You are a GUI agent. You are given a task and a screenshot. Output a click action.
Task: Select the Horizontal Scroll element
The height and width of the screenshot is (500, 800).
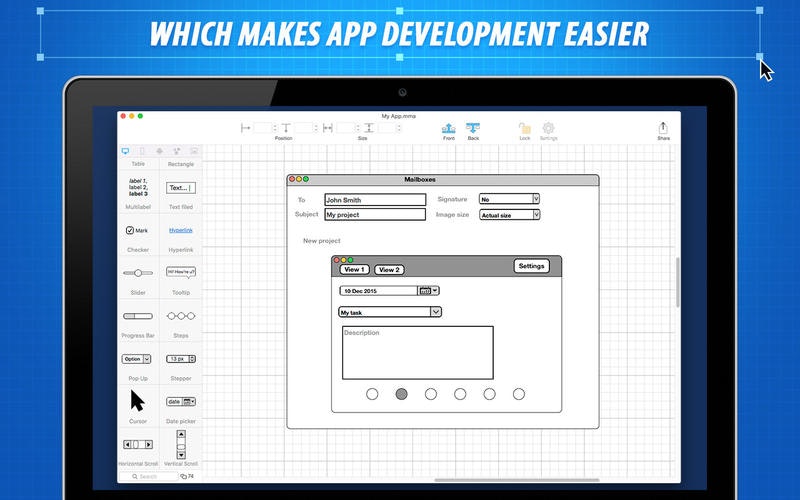point(138,444)
